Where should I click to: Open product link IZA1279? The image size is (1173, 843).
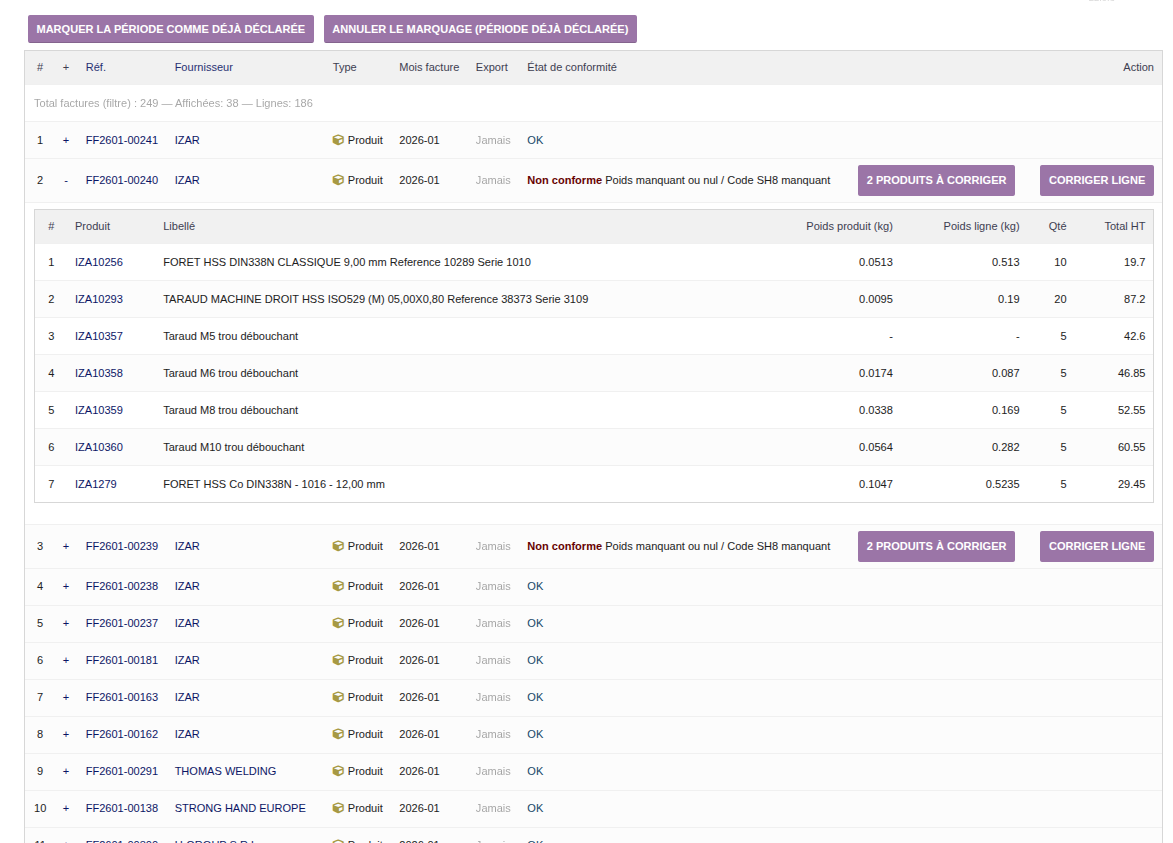(96, 484)
